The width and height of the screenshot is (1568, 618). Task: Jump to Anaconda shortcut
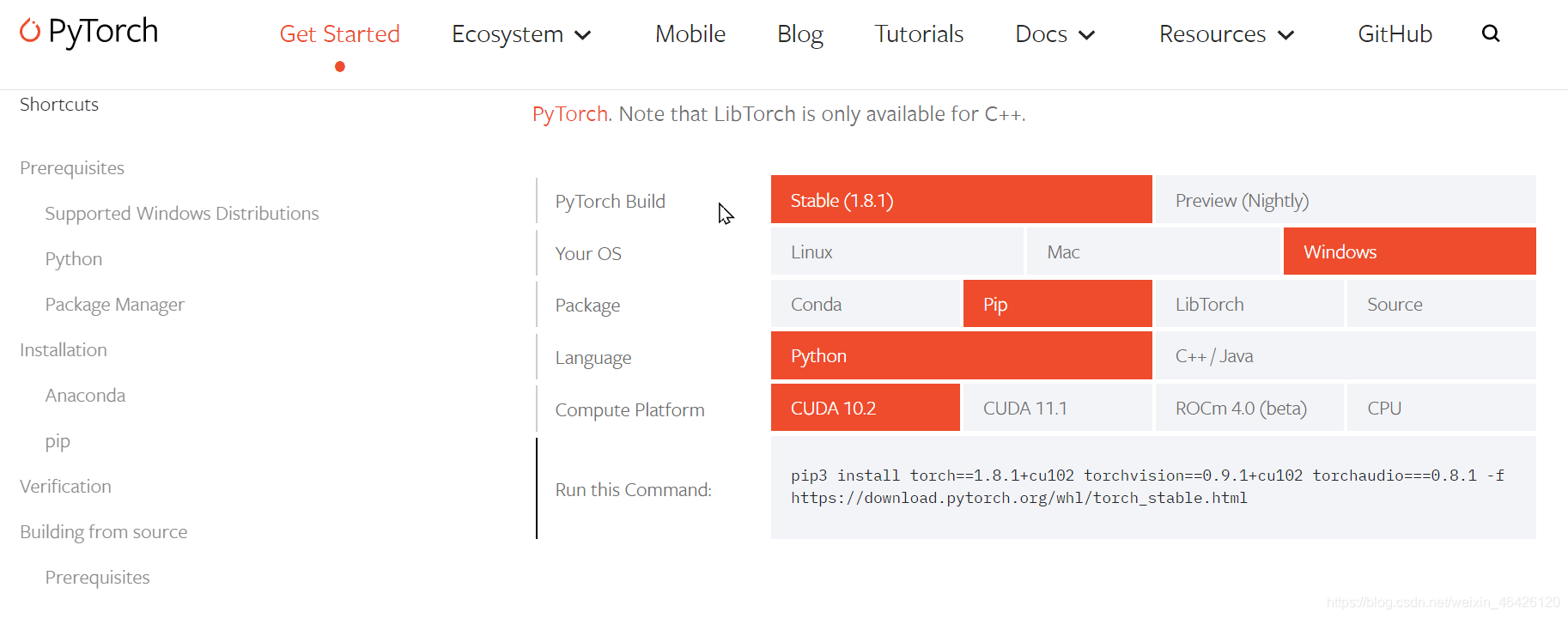point(85,396)
